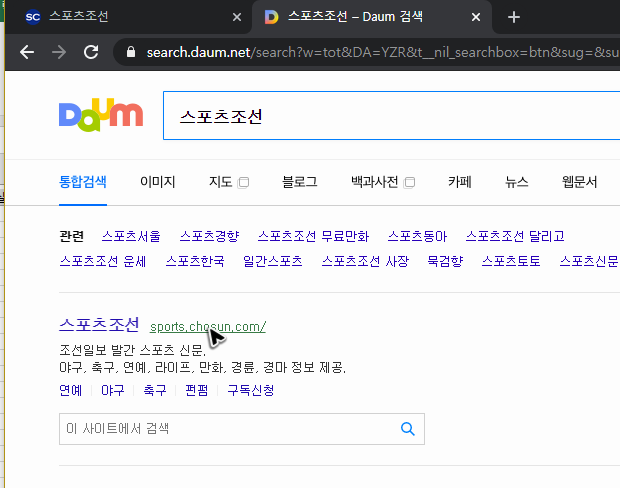Open the 스포츠조선 site result title
620x488 pixels.
[99, 324]
